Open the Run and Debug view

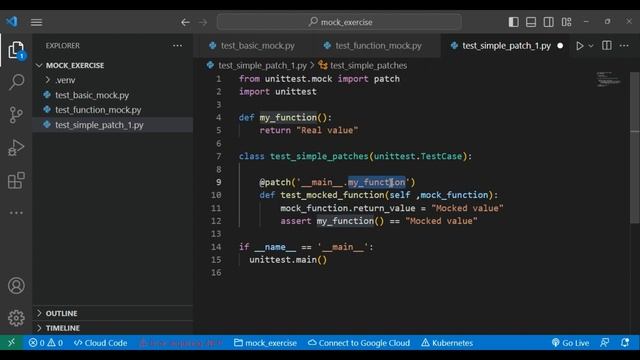16,147
